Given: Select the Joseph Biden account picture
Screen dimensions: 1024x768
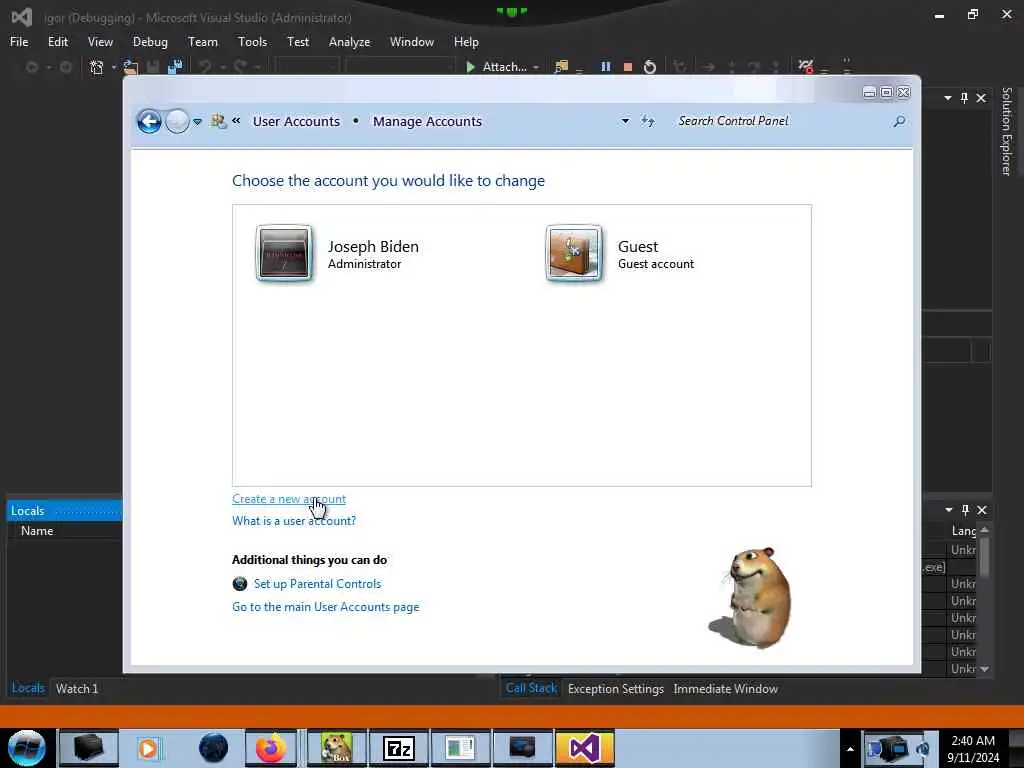Looking at the screenshot, I should tap(284, 253).
